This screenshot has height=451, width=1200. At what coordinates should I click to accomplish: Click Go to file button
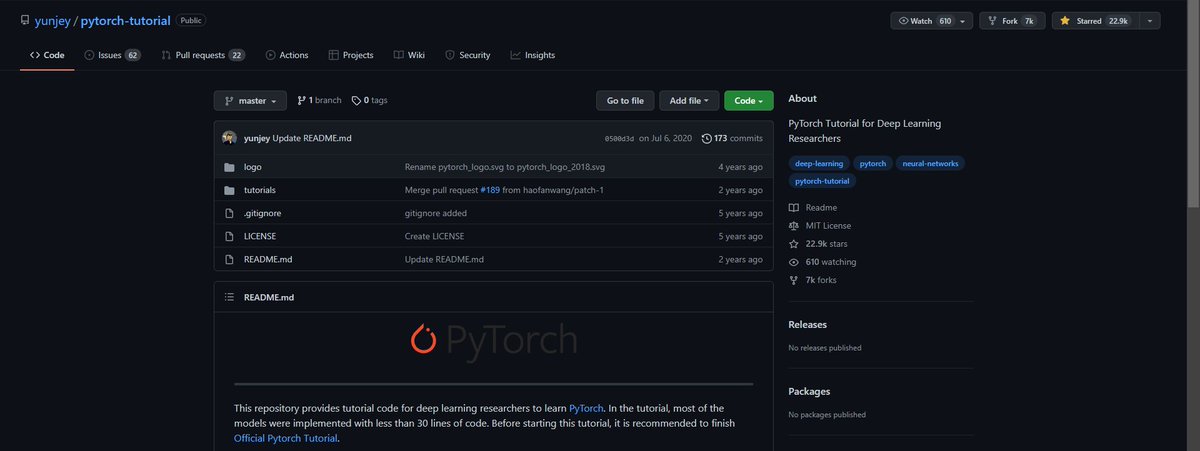pos(626,100)
